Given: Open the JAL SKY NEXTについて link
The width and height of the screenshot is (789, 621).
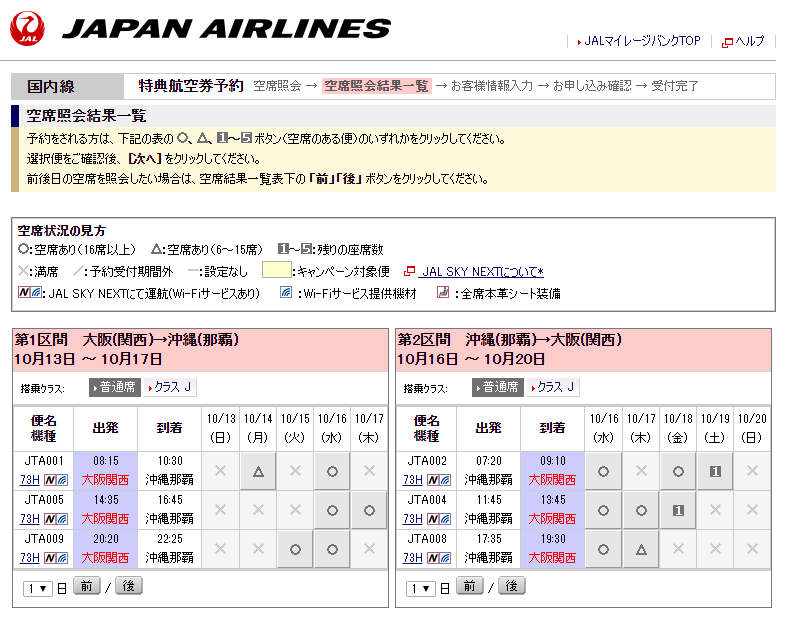Looking at the screenshot, I should (483, 272).
